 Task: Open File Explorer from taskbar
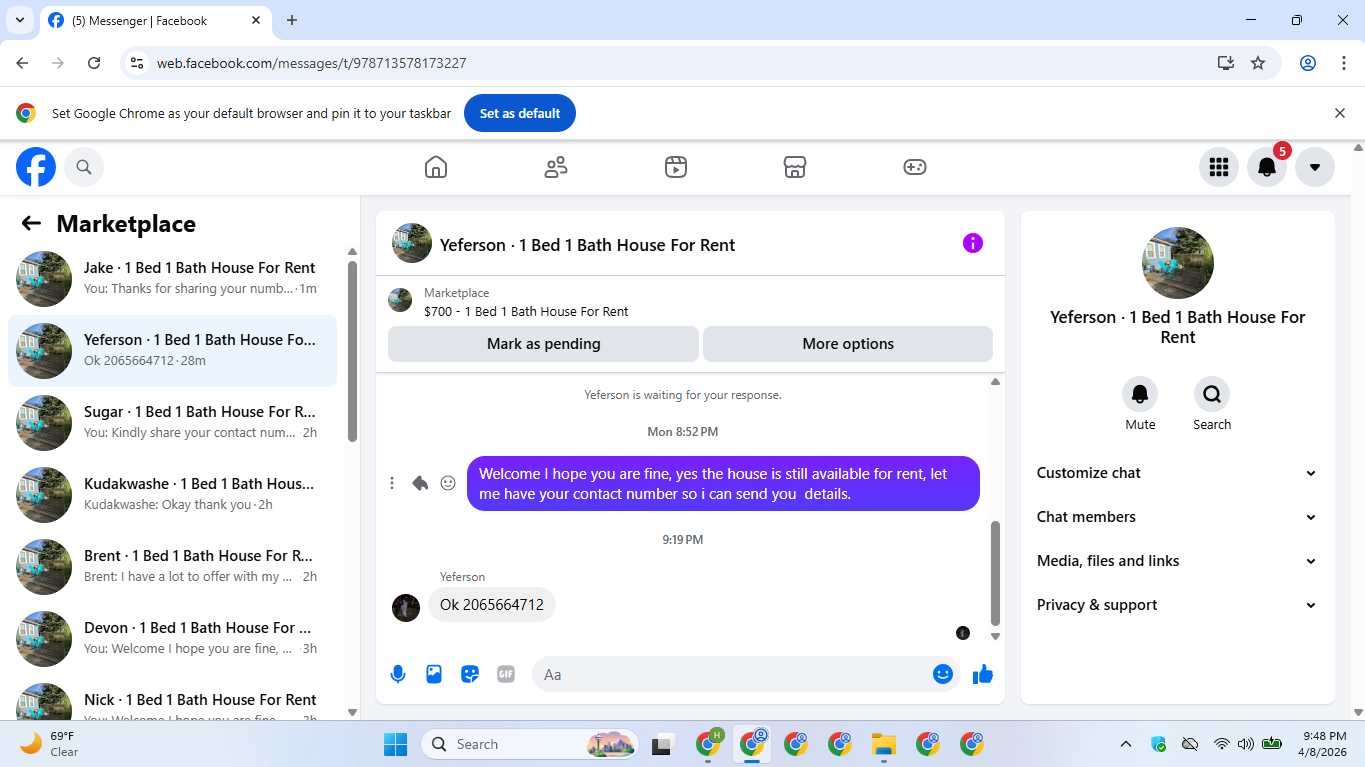pos(883,744)
